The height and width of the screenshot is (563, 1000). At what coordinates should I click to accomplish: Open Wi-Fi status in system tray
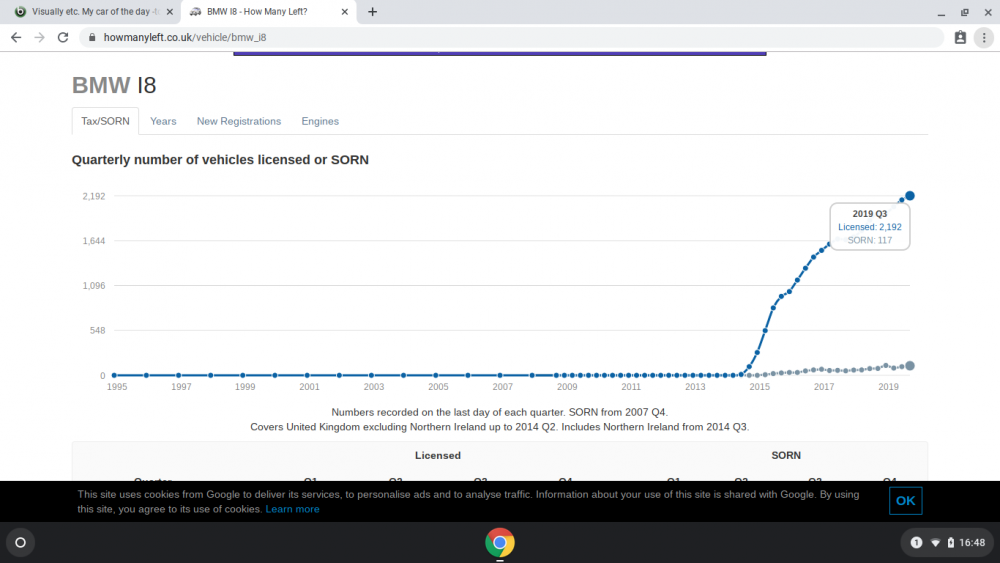[936, 543]
